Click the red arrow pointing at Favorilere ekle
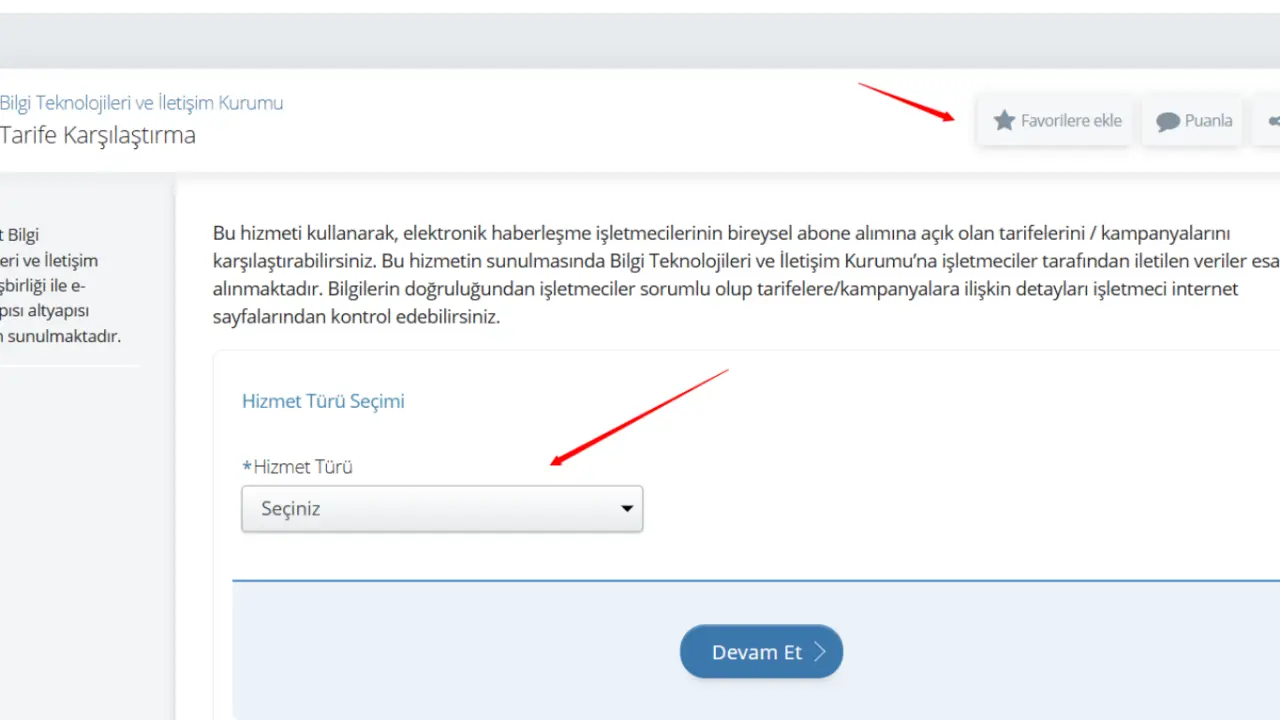The image size is (1280, 720). click(x=906, y=102)
